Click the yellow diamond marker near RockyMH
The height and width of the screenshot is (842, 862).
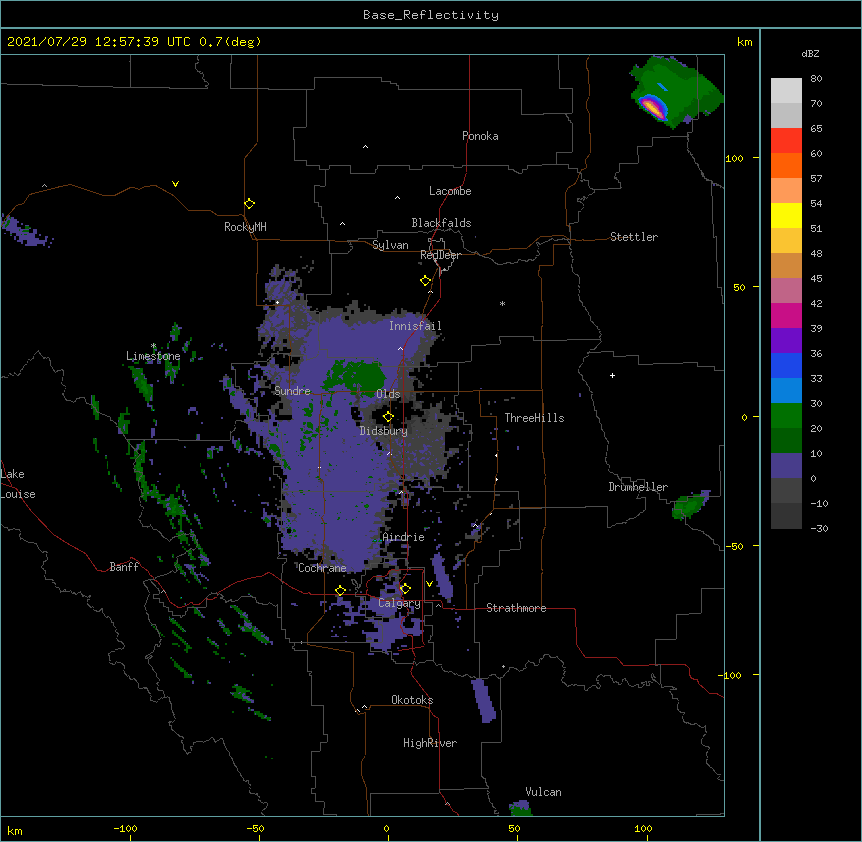point(249,204)
